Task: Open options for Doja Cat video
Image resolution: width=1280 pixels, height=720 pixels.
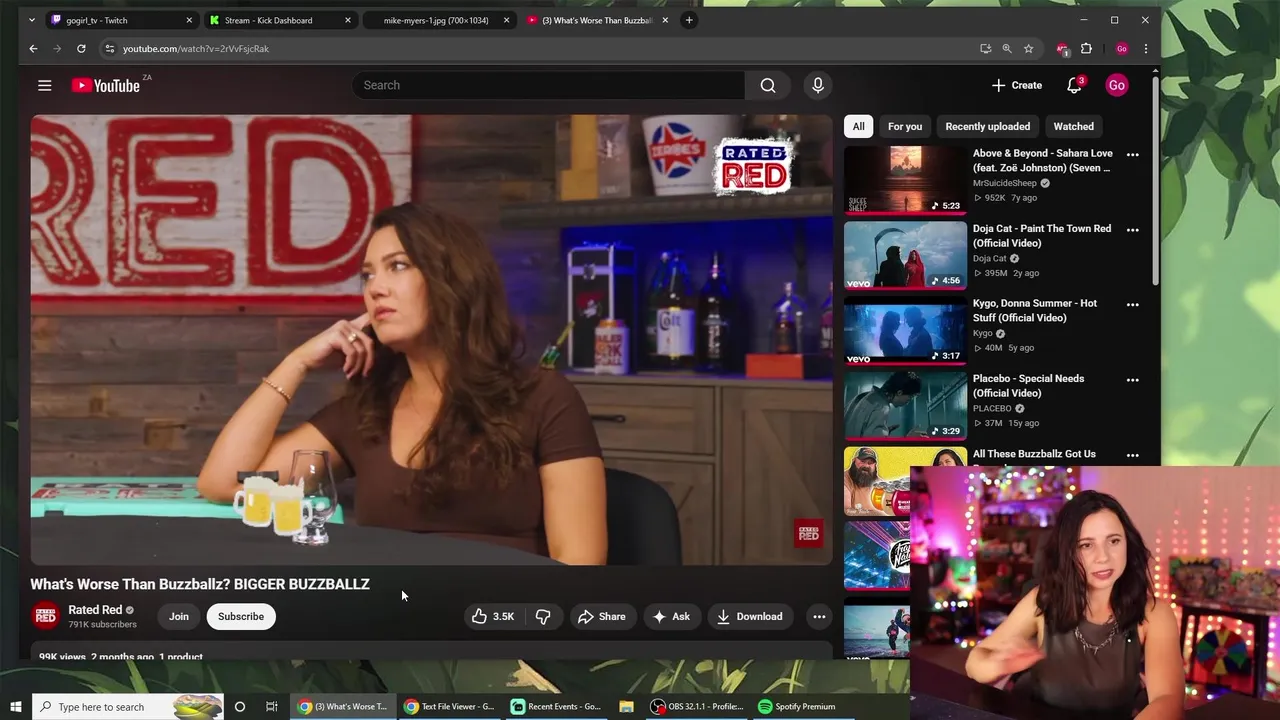Action: [1133, 229]
